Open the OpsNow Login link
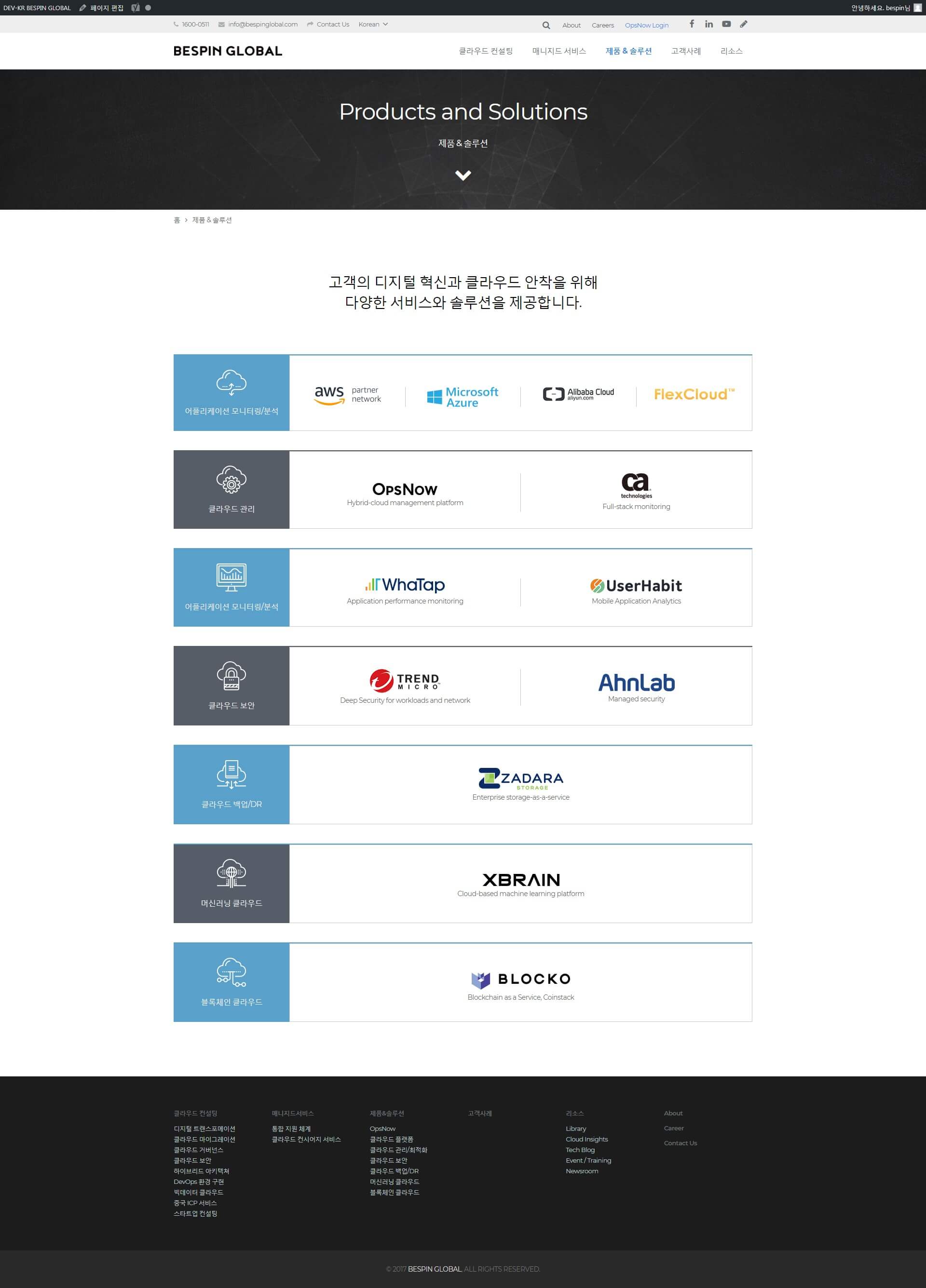The height and width of the screenshot is (1288, 926). pyautogui.click(x=646, y=25)
